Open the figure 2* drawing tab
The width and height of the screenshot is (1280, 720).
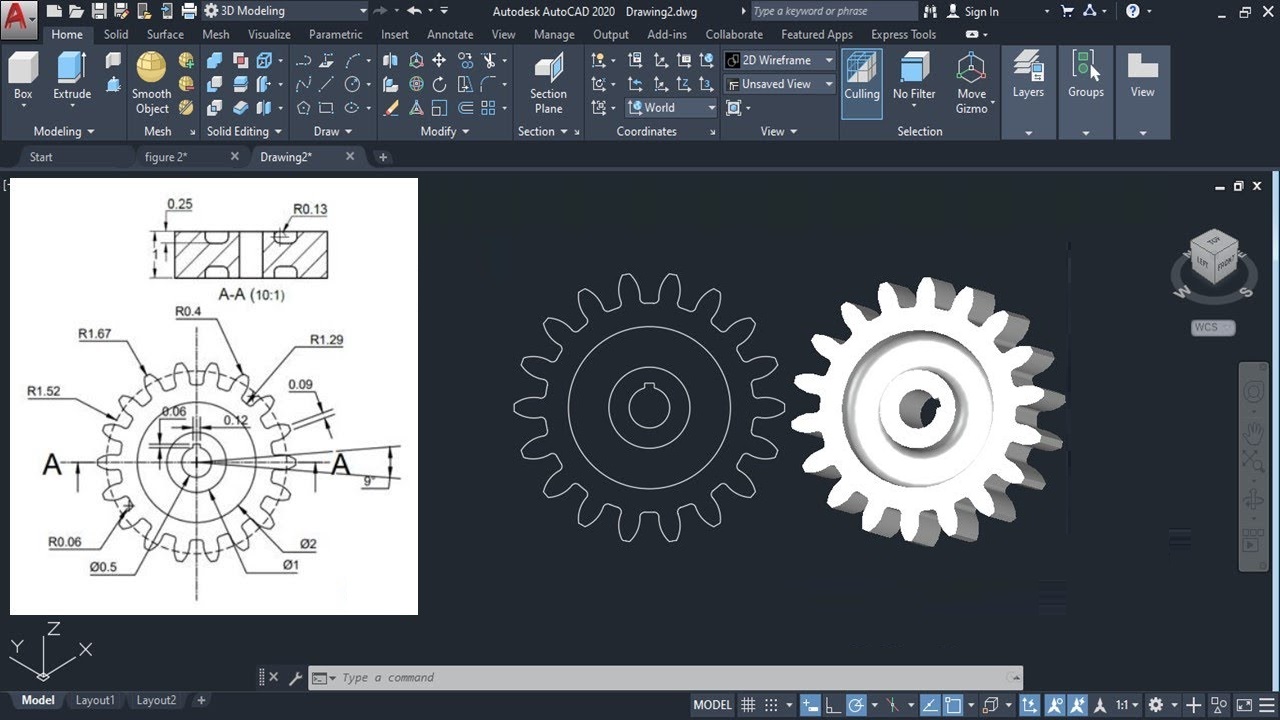(167, 157)
